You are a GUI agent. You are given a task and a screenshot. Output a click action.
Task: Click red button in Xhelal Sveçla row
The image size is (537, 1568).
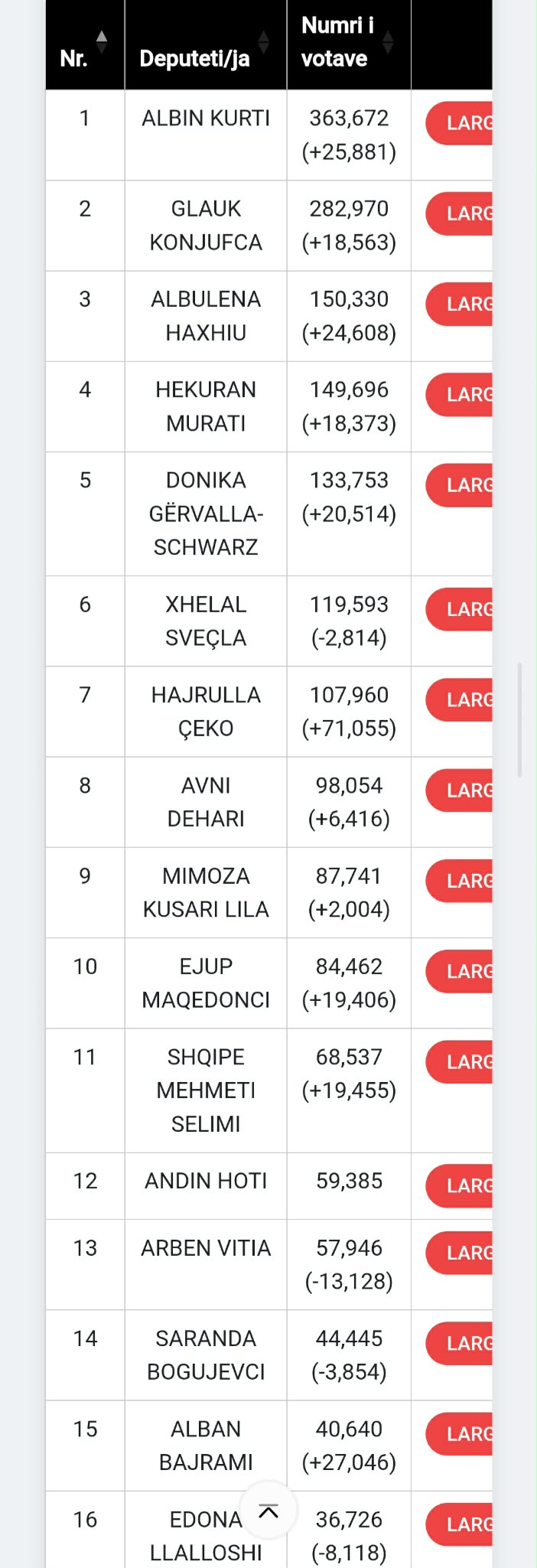460,609
